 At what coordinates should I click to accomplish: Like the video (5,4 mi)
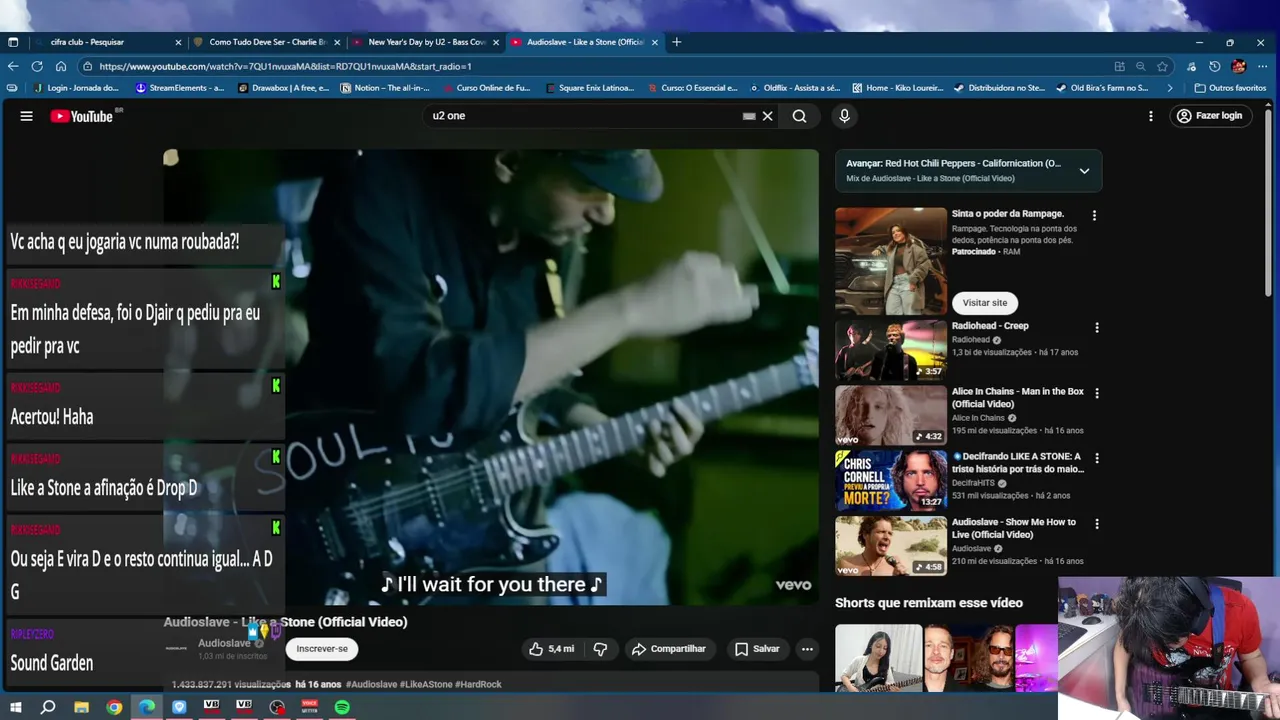point(551,649)
